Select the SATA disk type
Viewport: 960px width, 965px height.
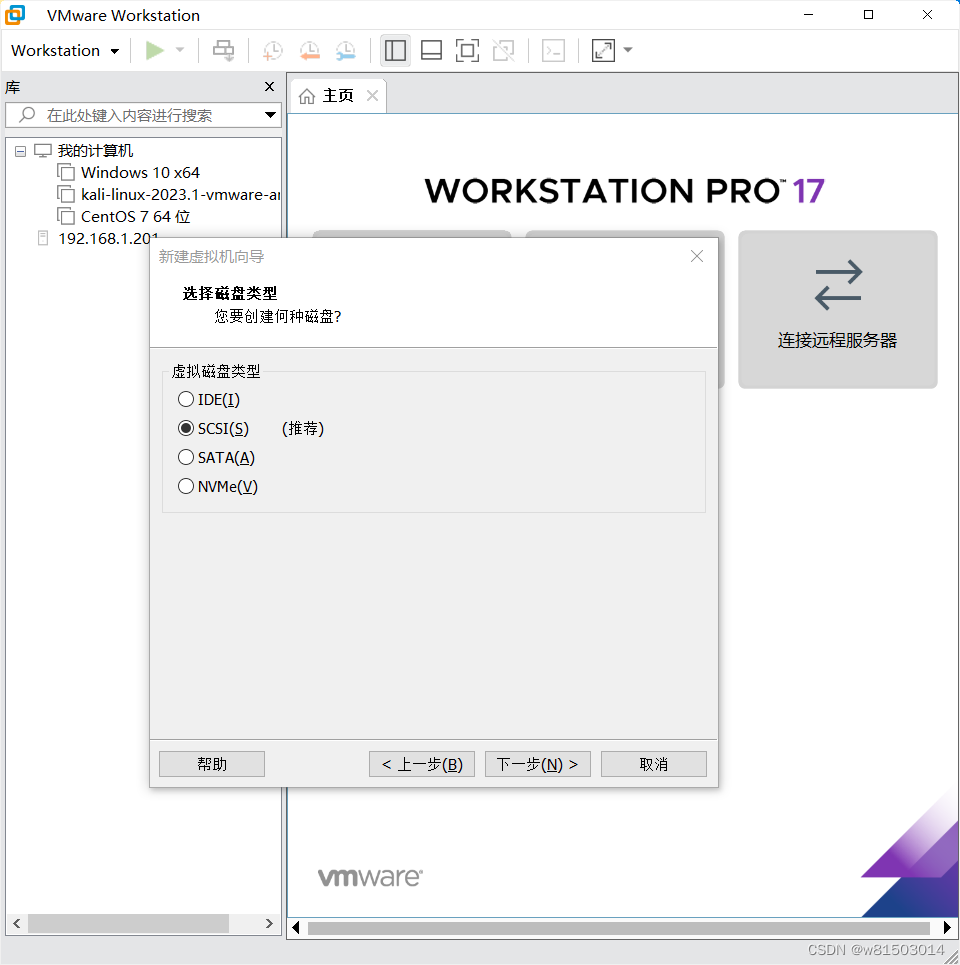tap(186, 457)
